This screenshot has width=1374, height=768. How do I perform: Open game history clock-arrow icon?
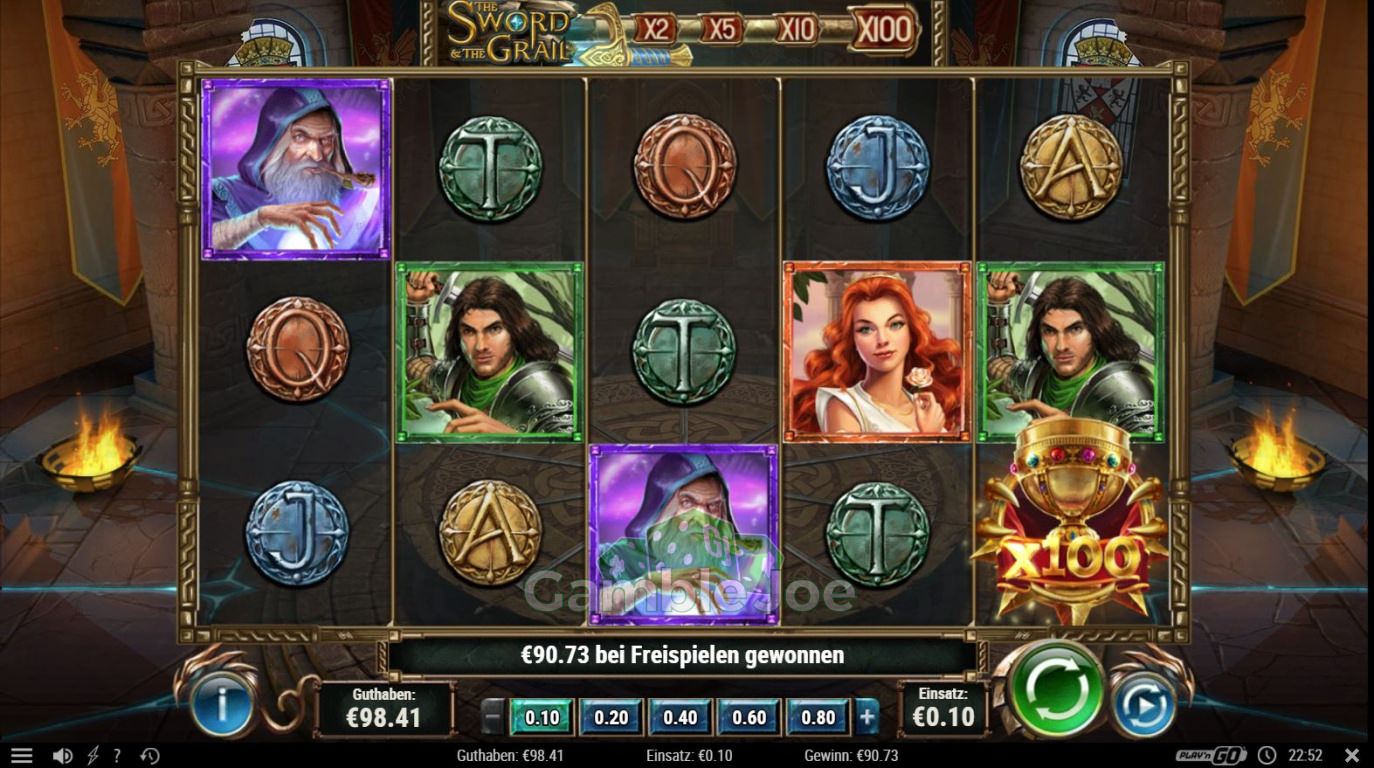click(x=150, y=756)
